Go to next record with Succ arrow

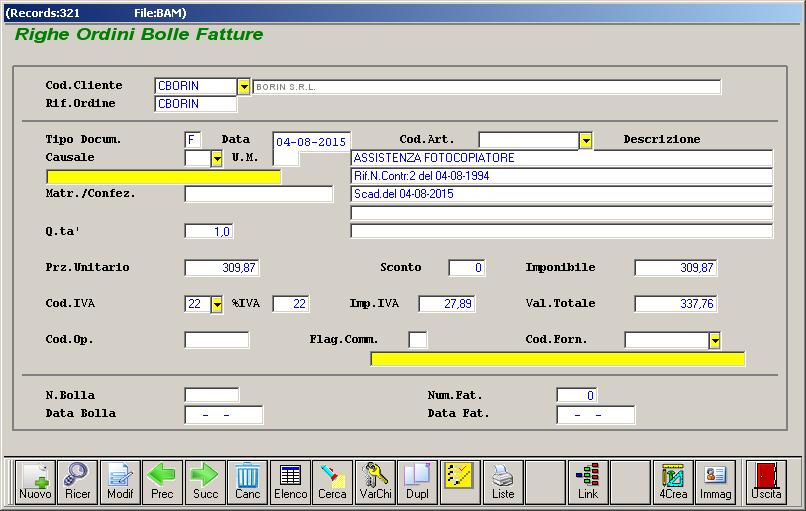coord(205,482)
